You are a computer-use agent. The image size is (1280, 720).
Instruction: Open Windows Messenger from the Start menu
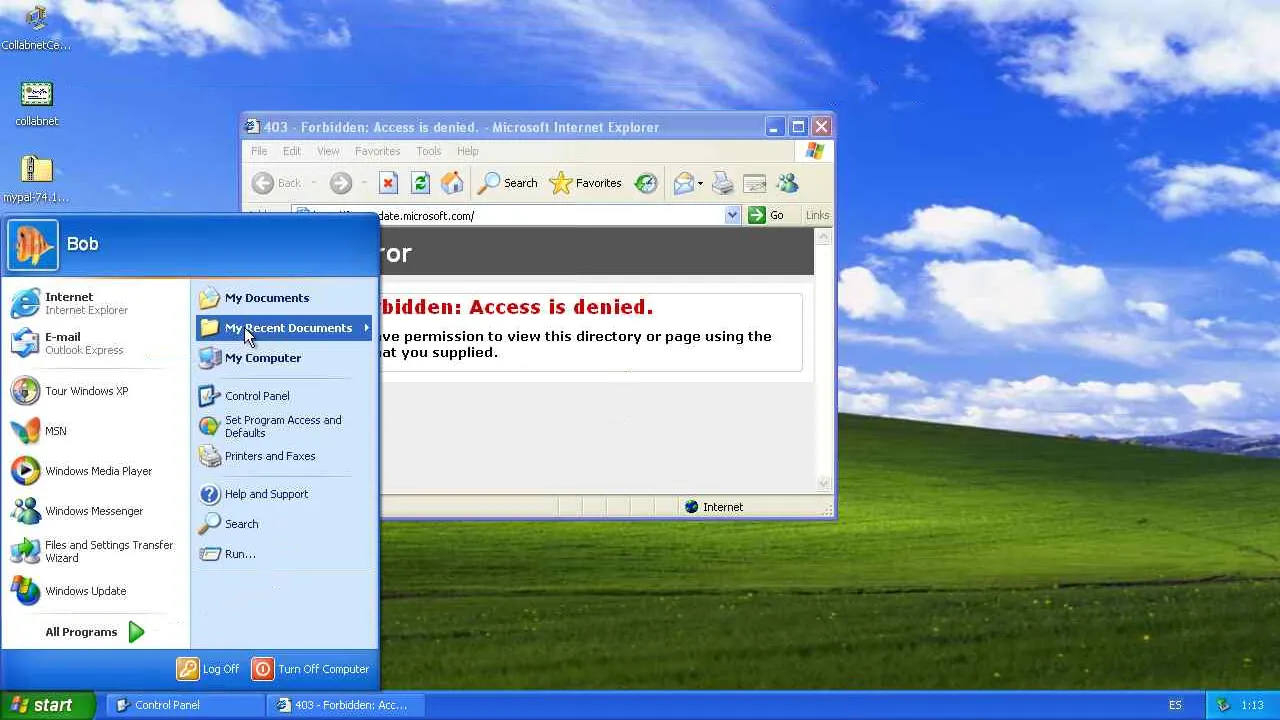click(x=96, y=511)
